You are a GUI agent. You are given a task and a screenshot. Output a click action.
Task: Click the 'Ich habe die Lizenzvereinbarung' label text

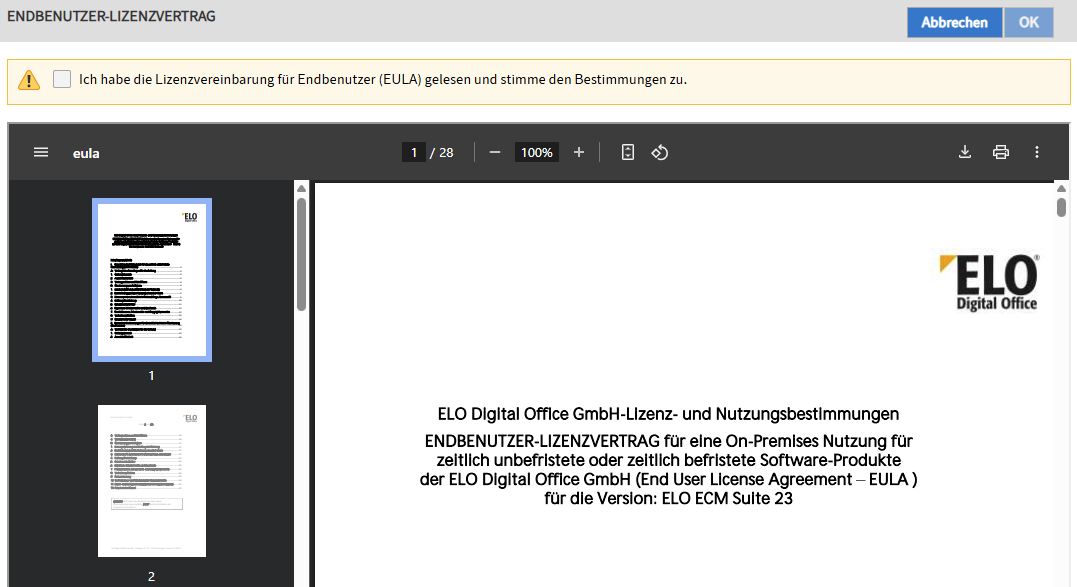point(383,80)
